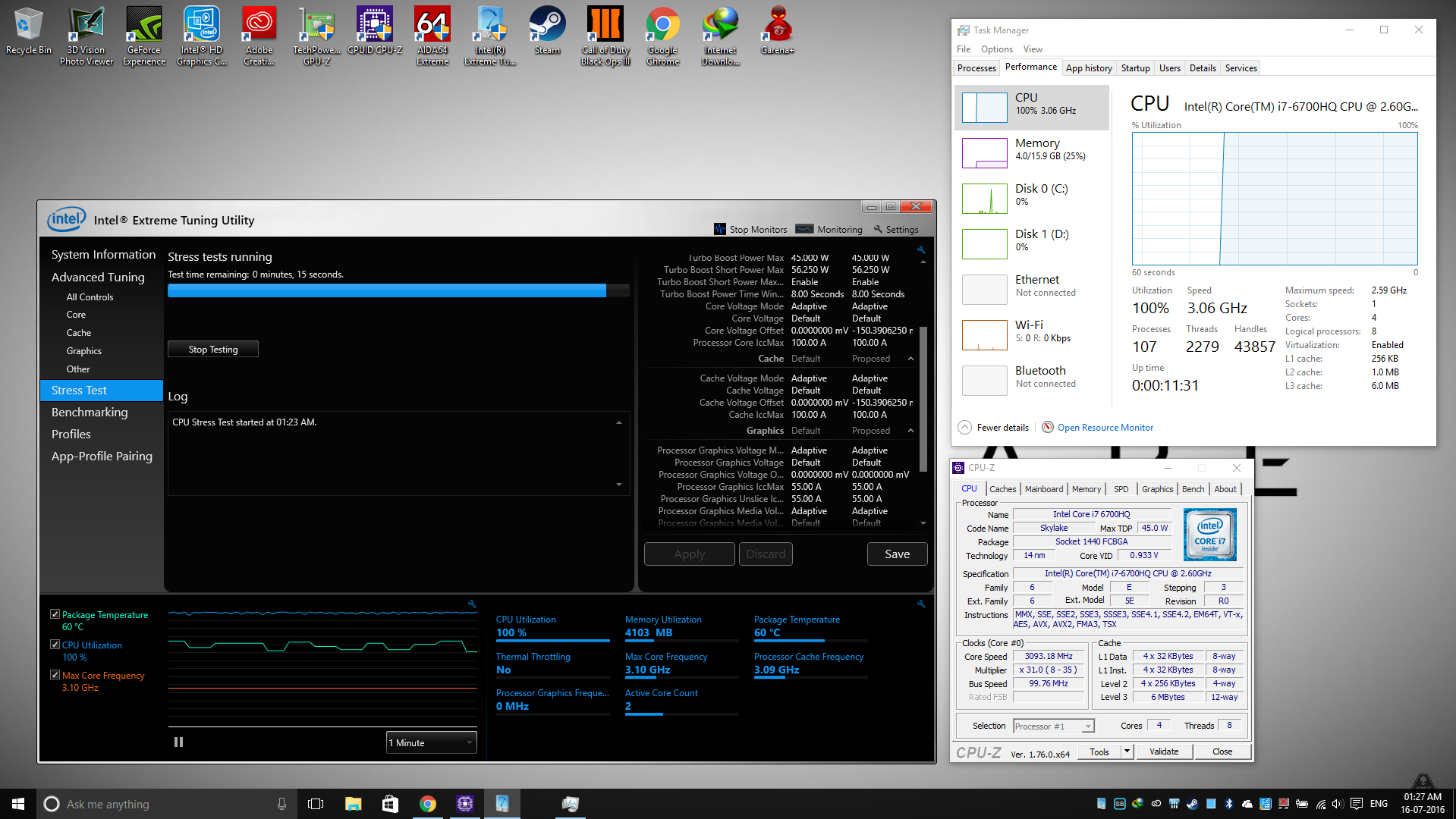The width and height of the screenshot is (1456, 819).
Task: Launch Adobe Creative Cloud desktop icon
Action: 259,36
